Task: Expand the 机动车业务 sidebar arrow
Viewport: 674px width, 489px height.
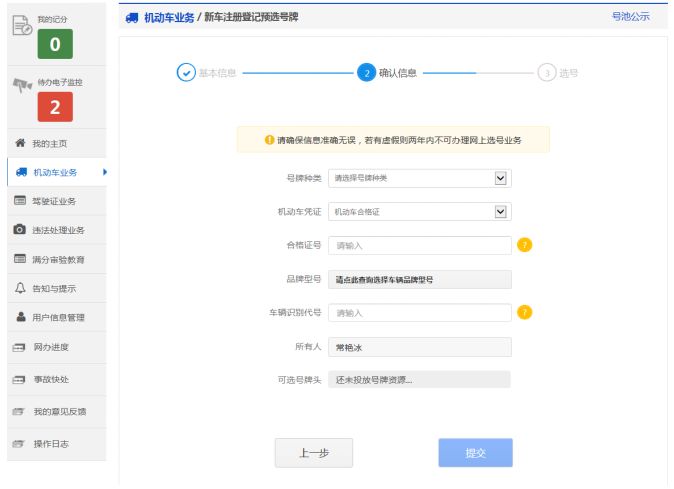Action: click(x=105, y=172)
